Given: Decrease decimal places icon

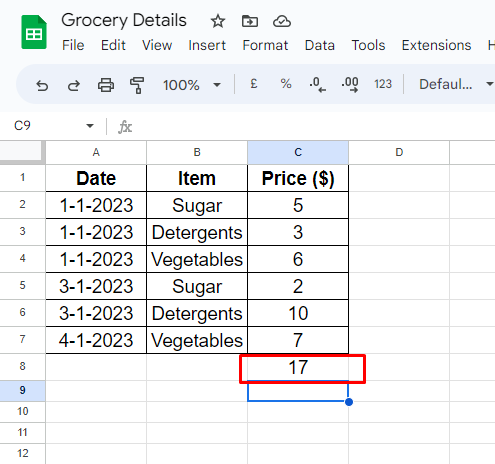Looking at the screenshot, I should 318,85.
